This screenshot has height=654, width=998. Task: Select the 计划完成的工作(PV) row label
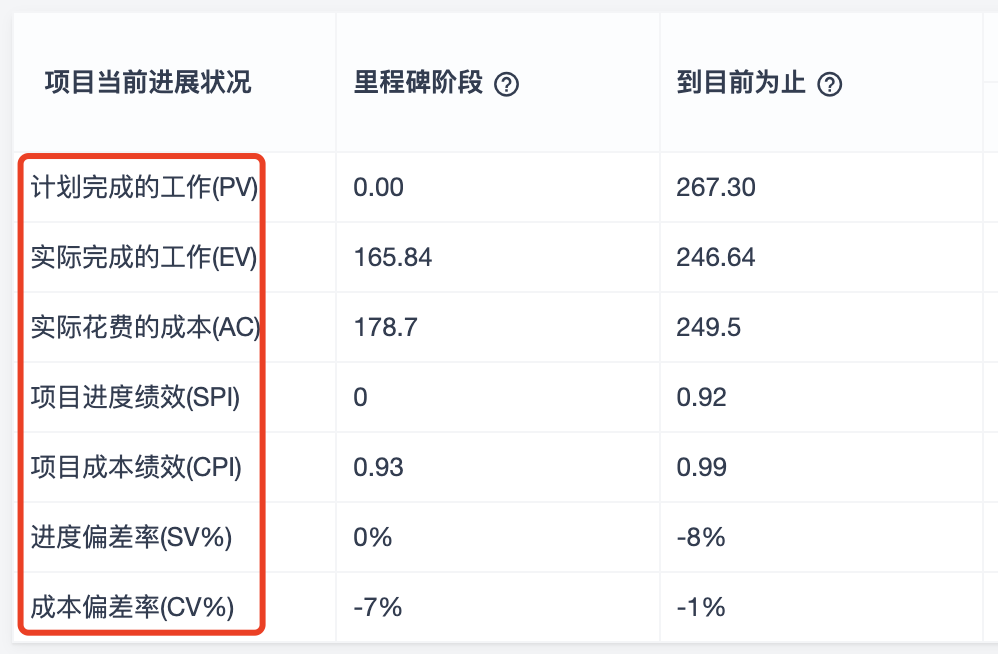point(144,187)
